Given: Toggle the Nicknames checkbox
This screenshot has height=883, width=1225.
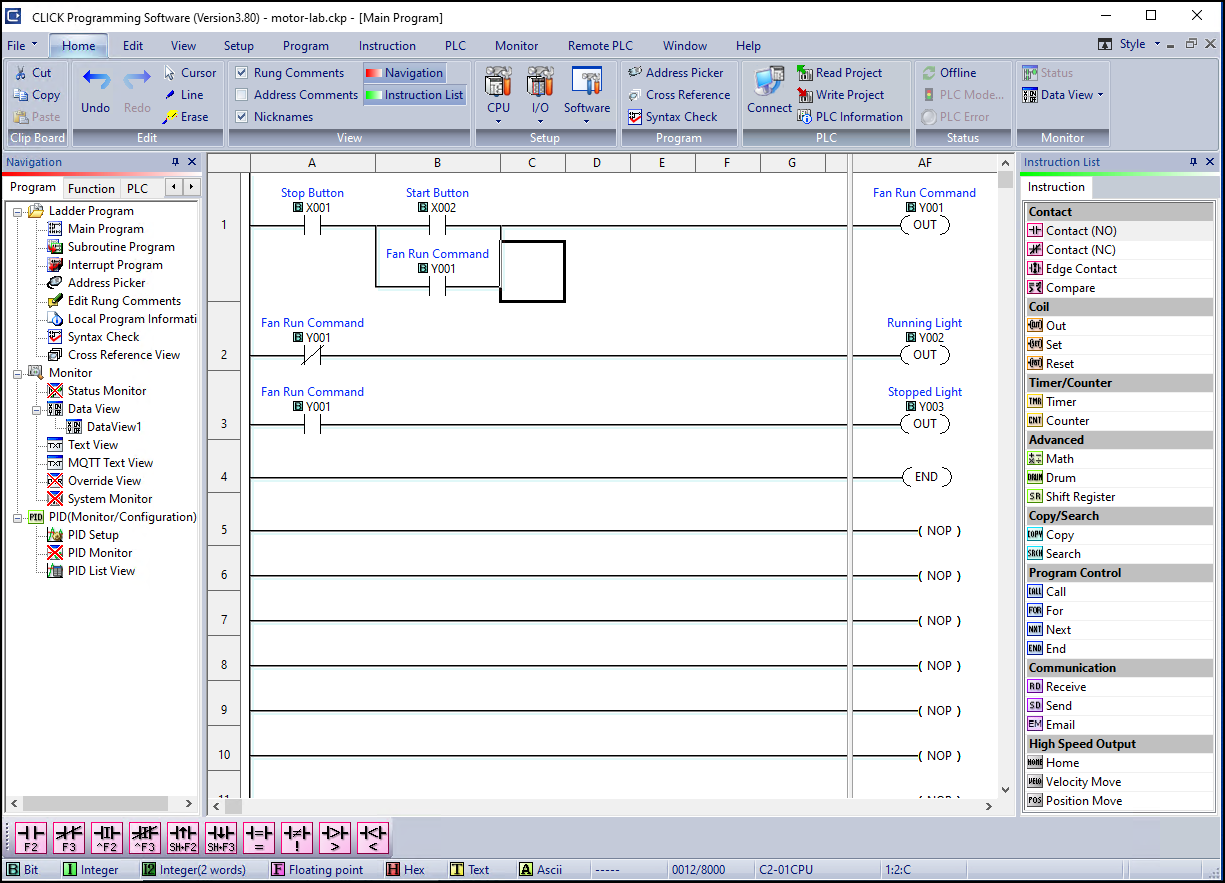Looking at the screenshot, I should (x=241, y=116).
